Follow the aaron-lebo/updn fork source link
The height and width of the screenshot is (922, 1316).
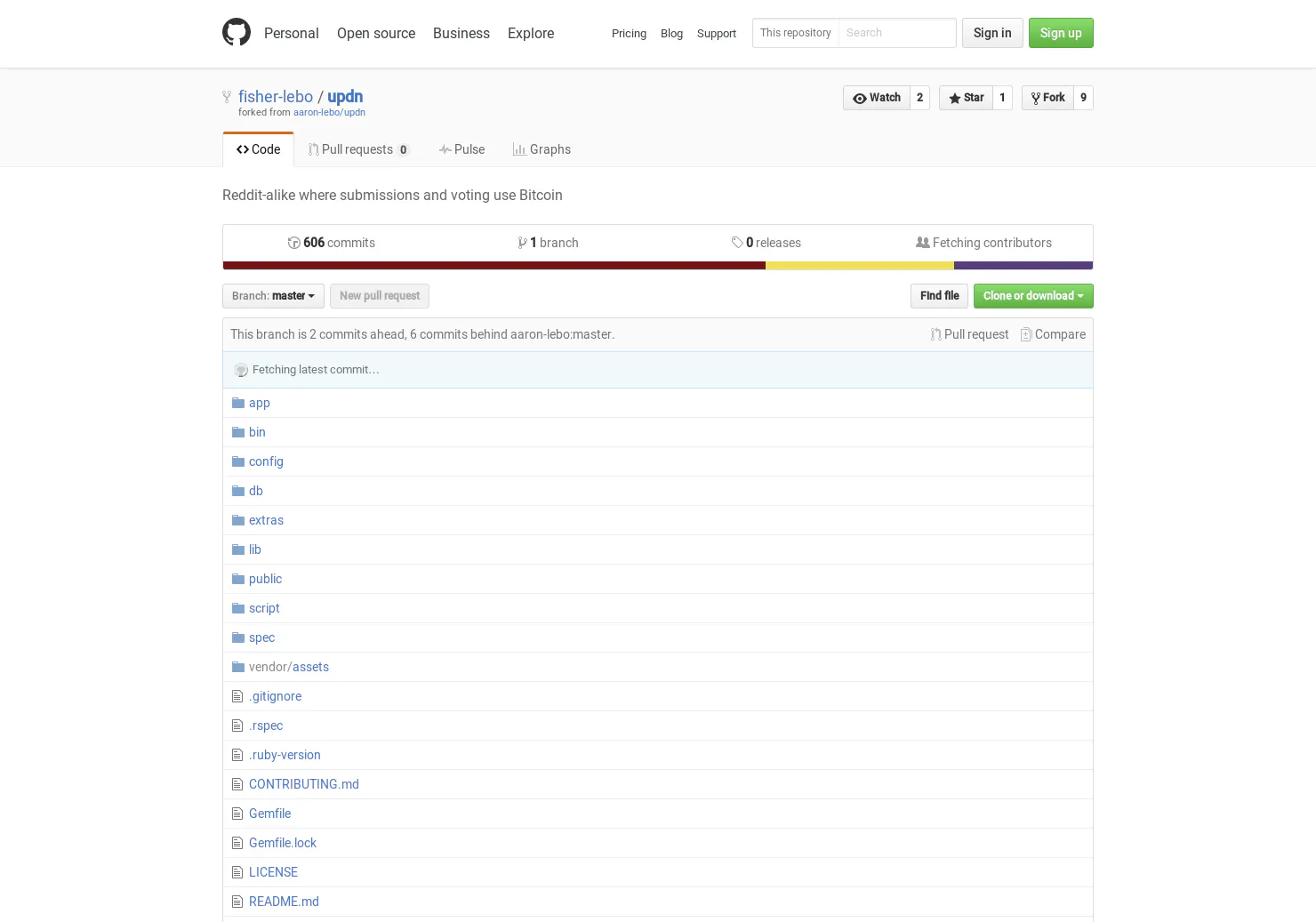click(329, 113)
